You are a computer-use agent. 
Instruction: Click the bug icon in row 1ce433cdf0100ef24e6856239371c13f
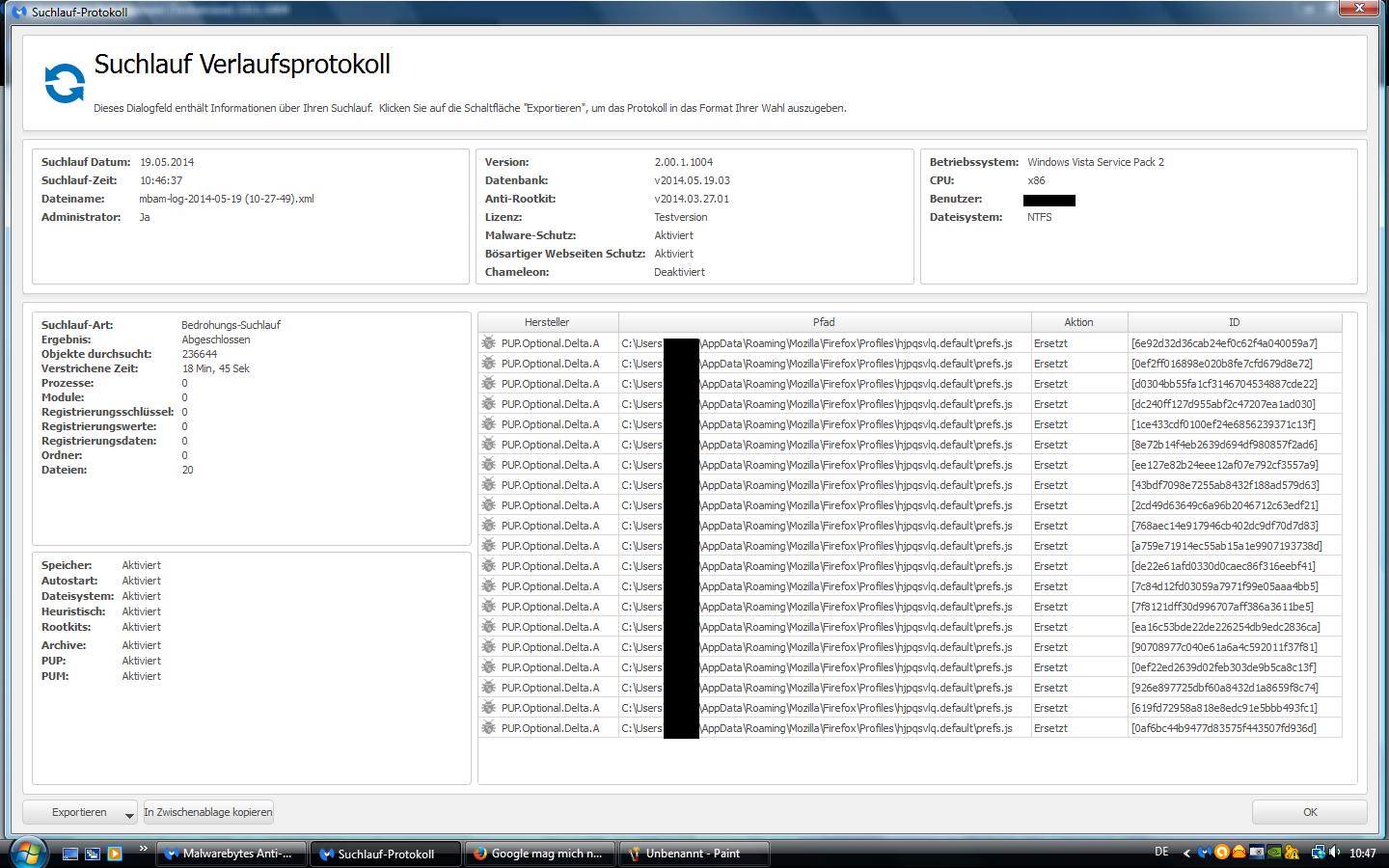click(x=489, y=424)
